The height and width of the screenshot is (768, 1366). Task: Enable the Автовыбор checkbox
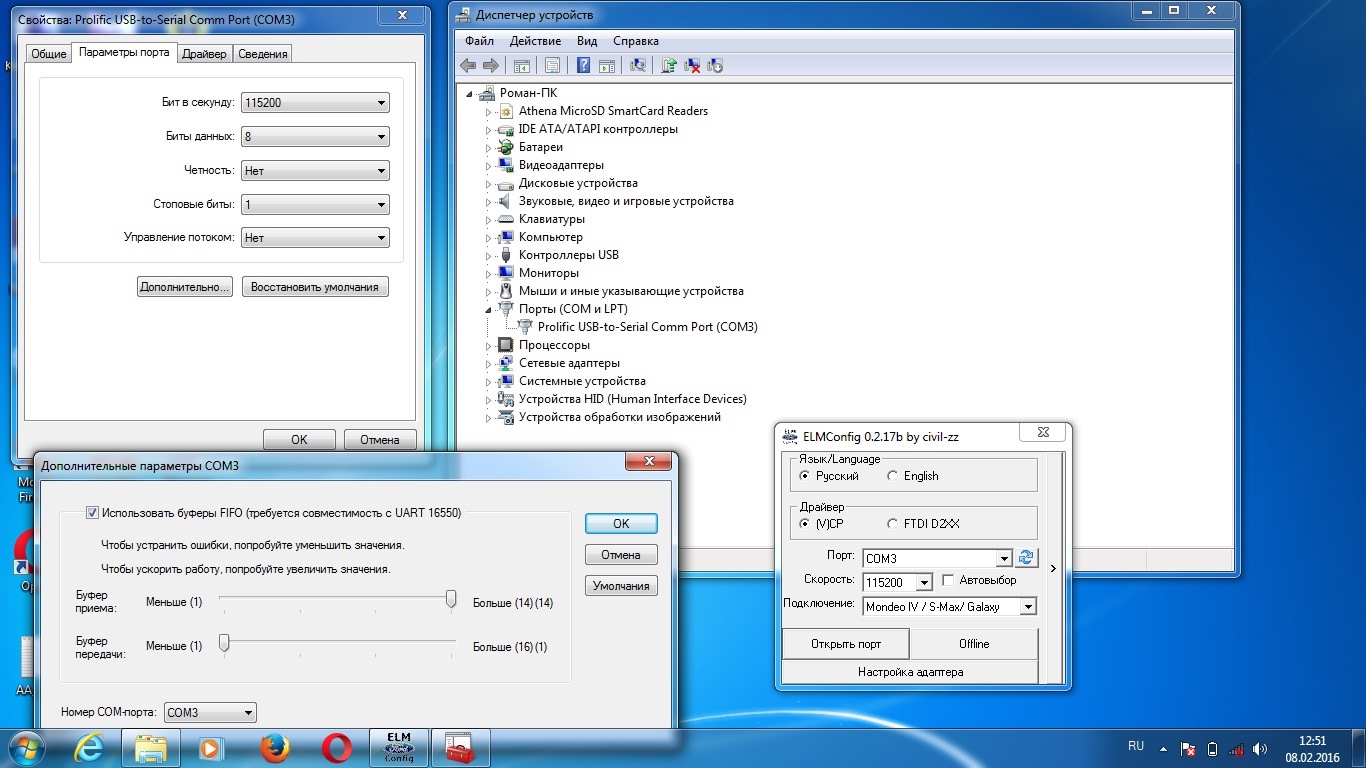(948, 580)
